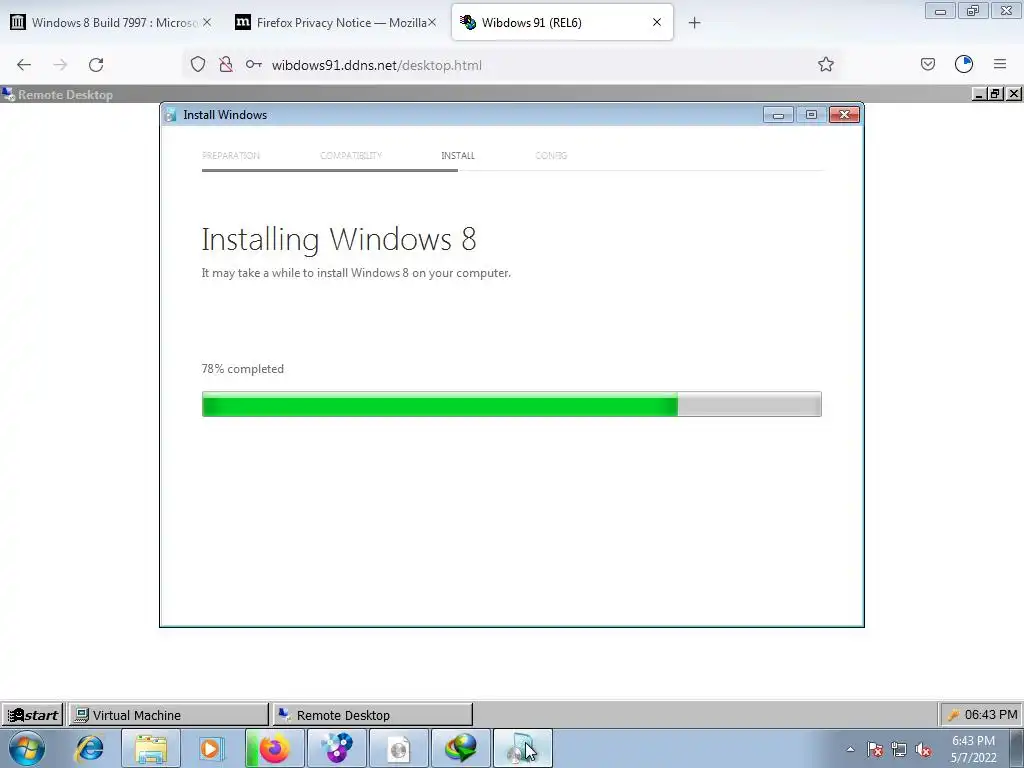Open the taskbar clock 6:43 PM 5/7/2022
The image size is (1024, 768).
pyautogui.click(x=973, y=749)
